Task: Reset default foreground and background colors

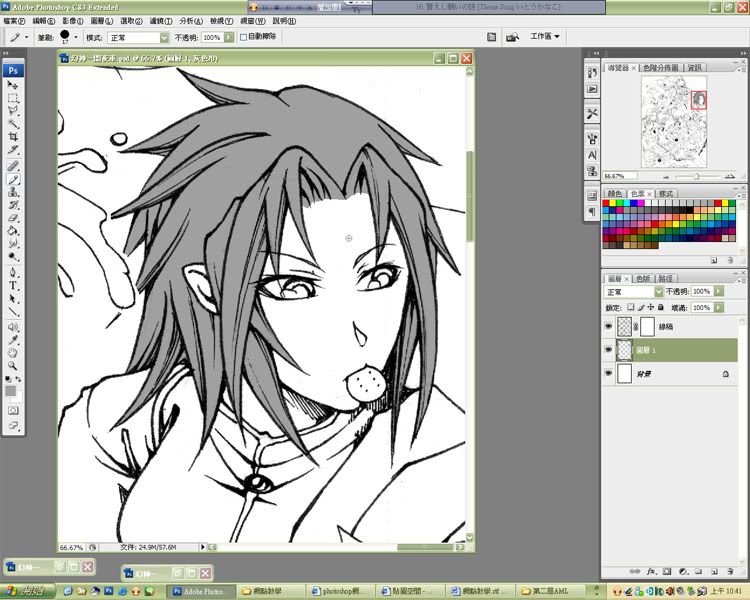Action: click(8, 379)
